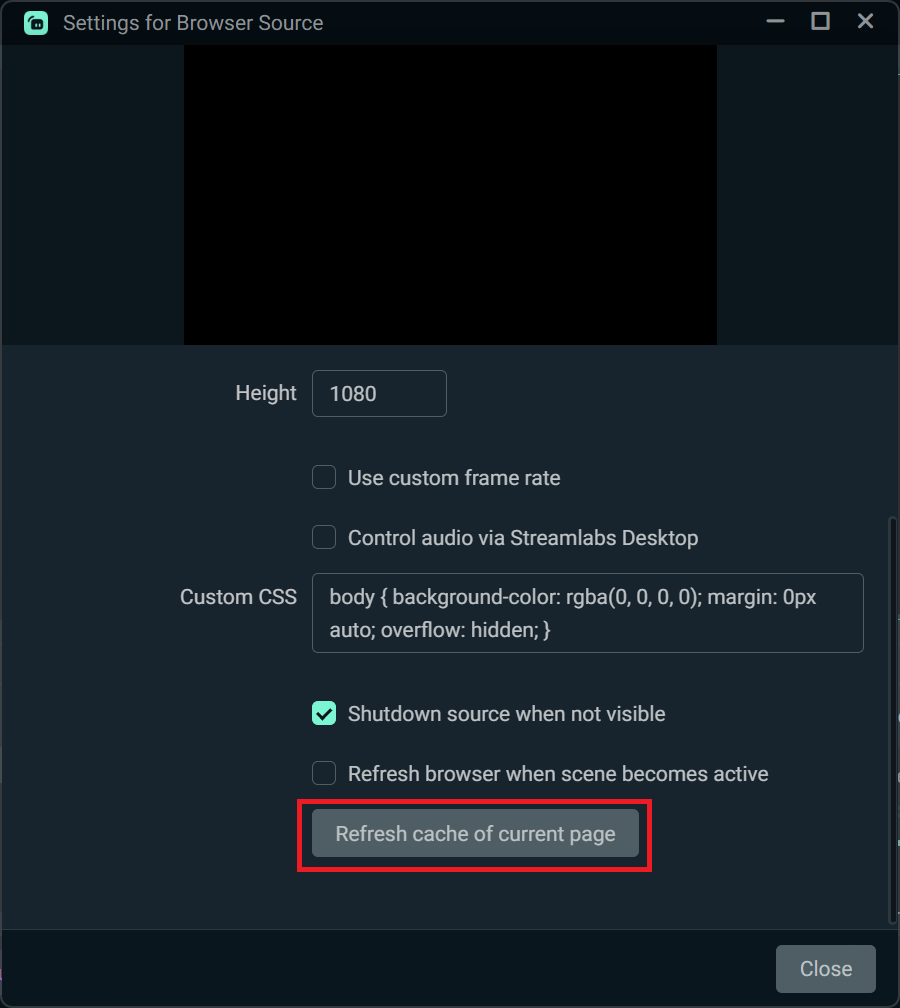Click the black browser source preview area

click(450, 195)
